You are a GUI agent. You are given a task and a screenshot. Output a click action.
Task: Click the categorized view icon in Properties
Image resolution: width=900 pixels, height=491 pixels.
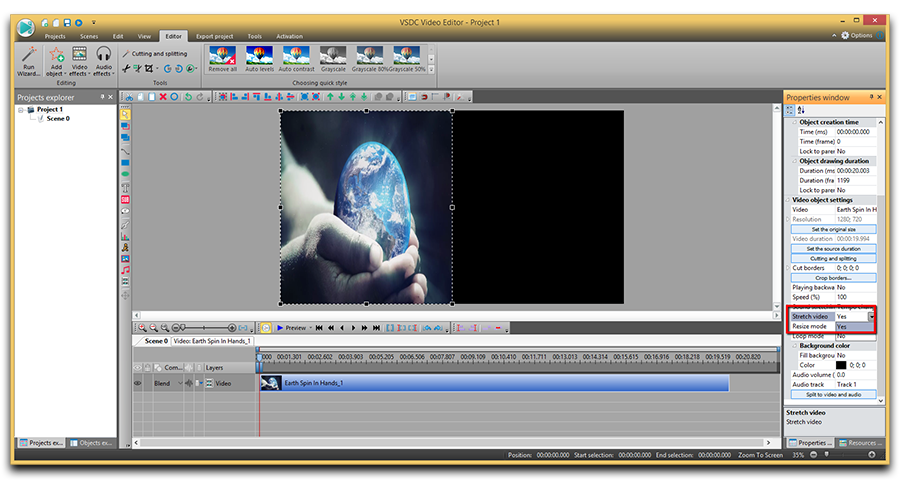coord(790,110)
